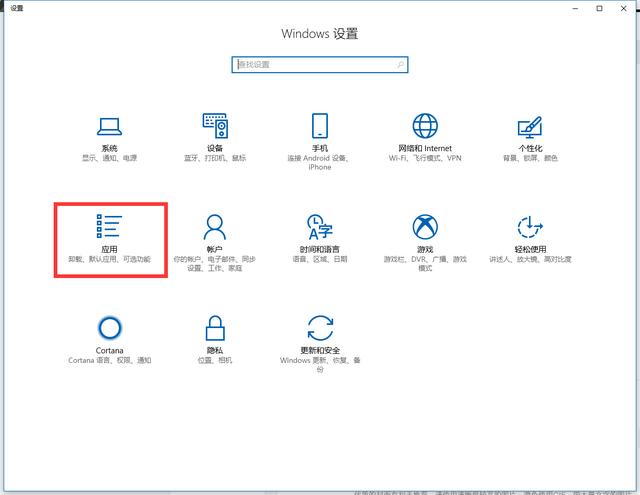Image resolution: width=640 pixels, height=495 pixels.
Task: Open 网络和 Internet globe icon
Action: click(x=425, y=126)
